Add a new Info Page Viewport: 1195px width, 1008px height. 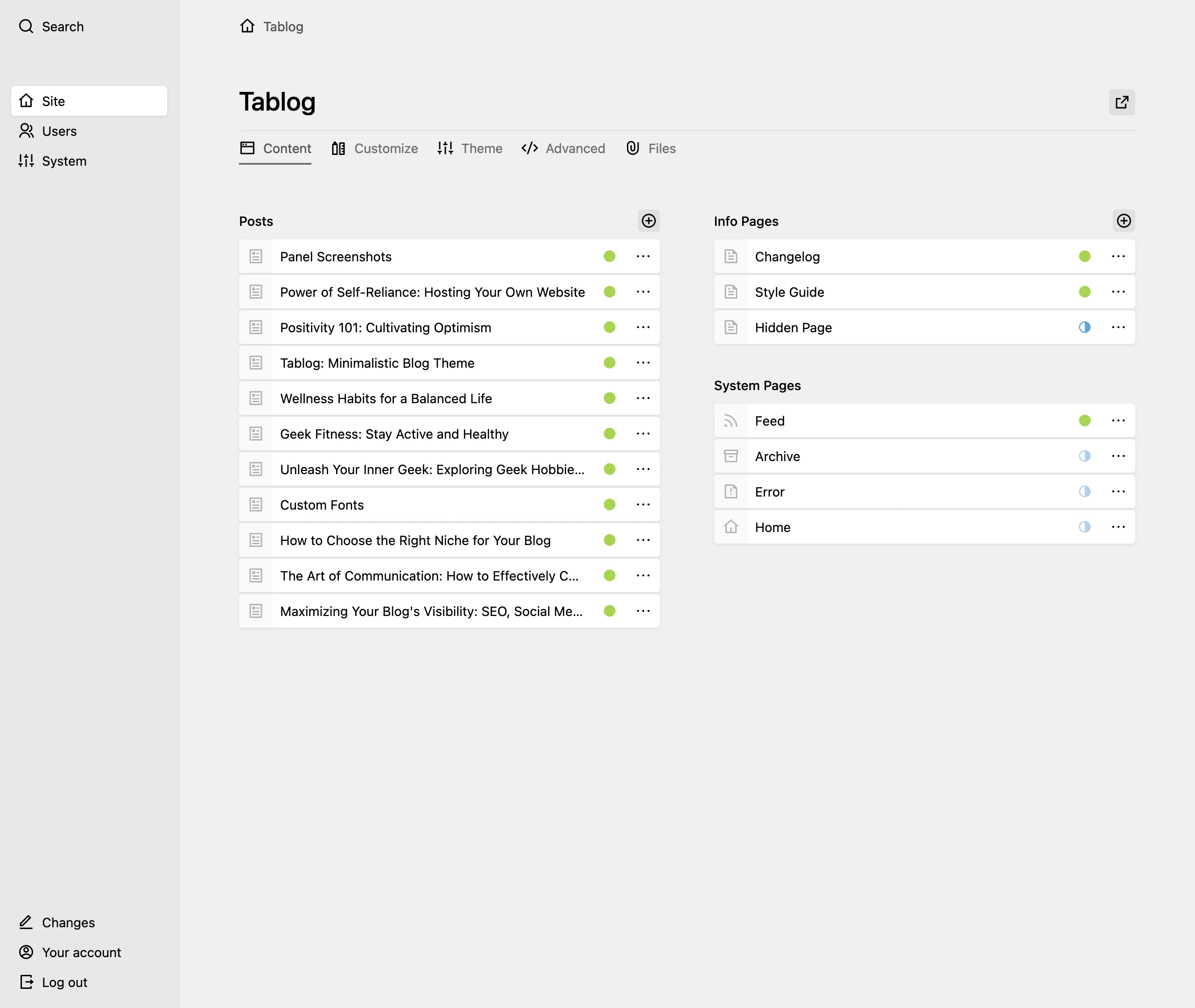[1123, 221]
